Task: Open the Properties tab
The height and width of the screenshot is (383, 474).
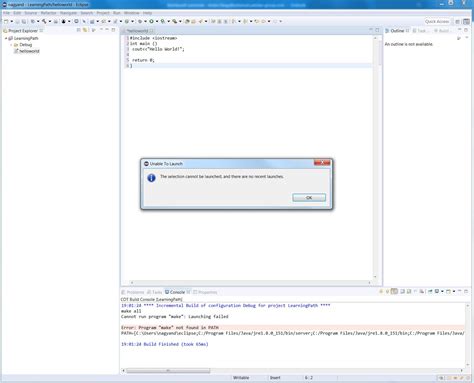Action: coord(205,292)
